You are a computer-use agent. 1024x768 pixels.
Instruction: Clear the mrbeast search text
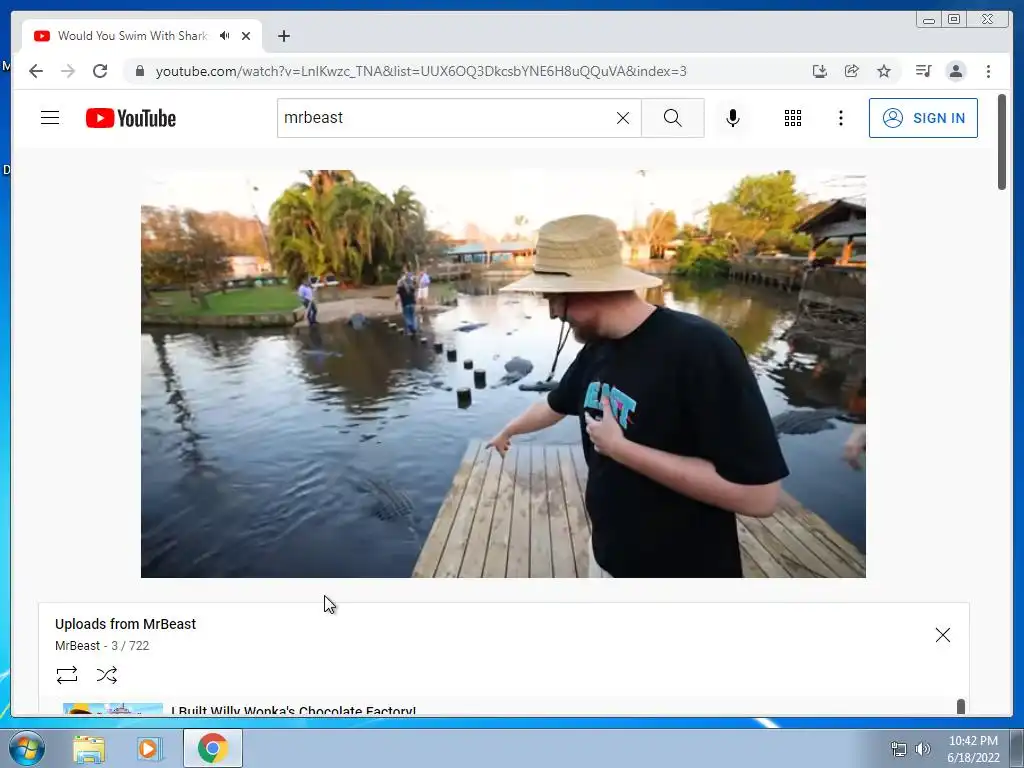click(x=623, y=118)
